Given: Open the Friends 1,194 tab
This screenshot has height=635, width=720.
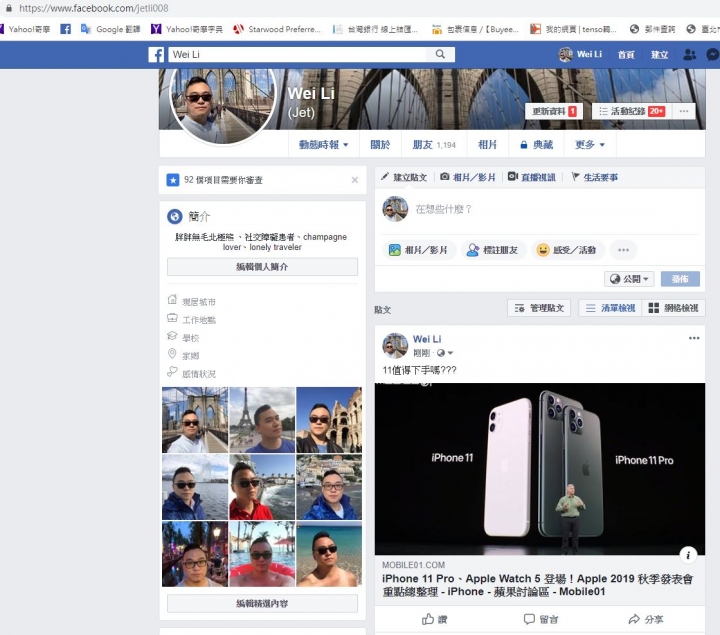Looking at the screenshot, I should (434, 145).
